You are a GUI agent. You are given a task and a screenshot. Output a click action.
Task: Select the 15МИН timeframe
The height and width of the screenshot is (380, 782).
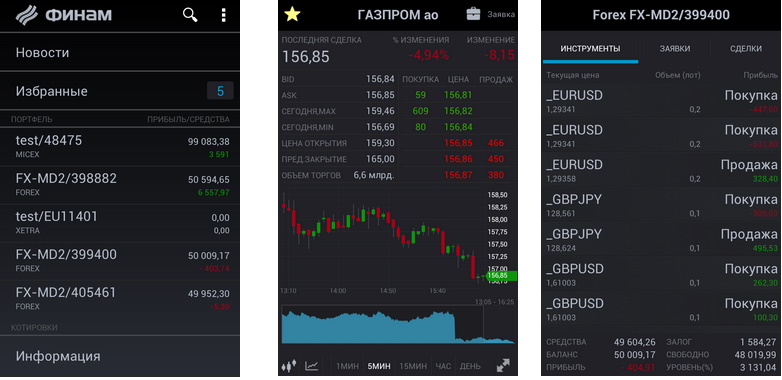413,366
